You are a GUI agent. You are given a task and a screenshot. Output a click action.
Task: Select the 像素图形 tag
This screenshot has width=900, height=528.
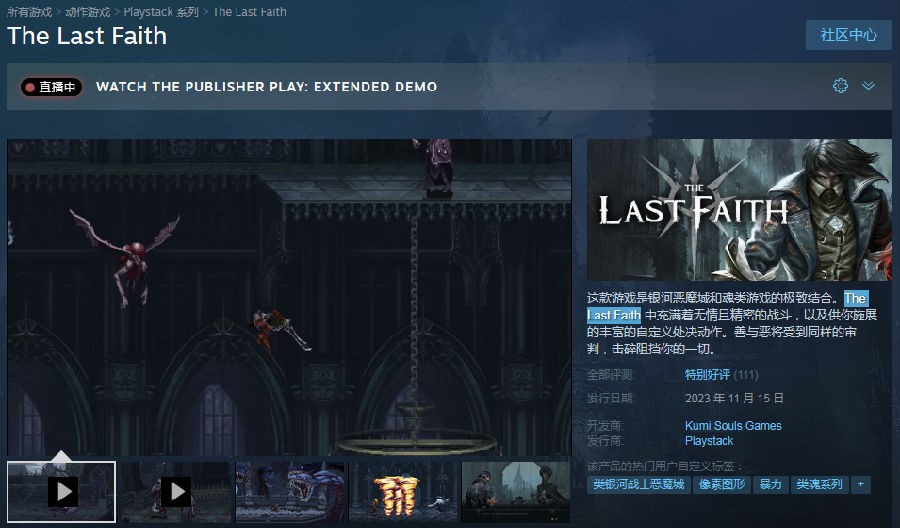pos(721,484)
